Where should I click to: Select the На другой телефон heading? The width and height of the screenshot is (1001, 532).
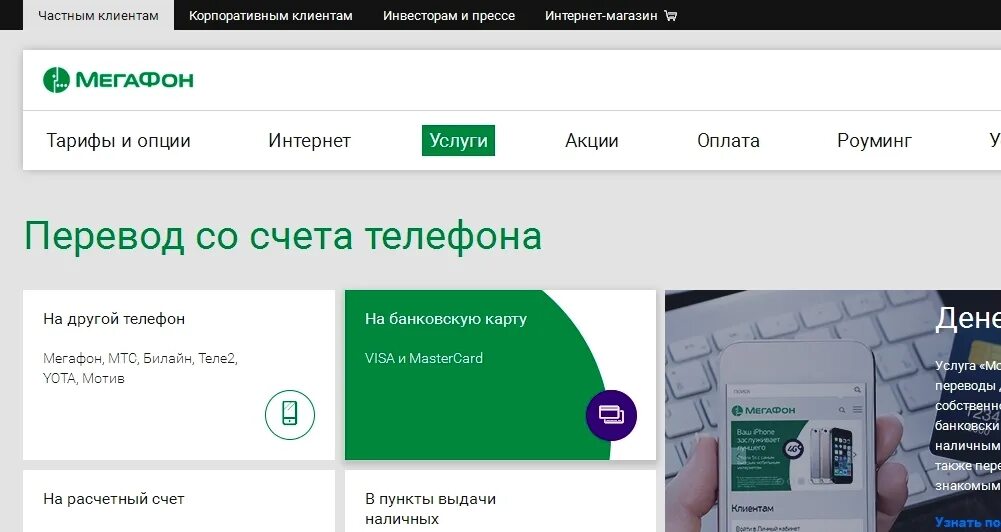[114, 319]
